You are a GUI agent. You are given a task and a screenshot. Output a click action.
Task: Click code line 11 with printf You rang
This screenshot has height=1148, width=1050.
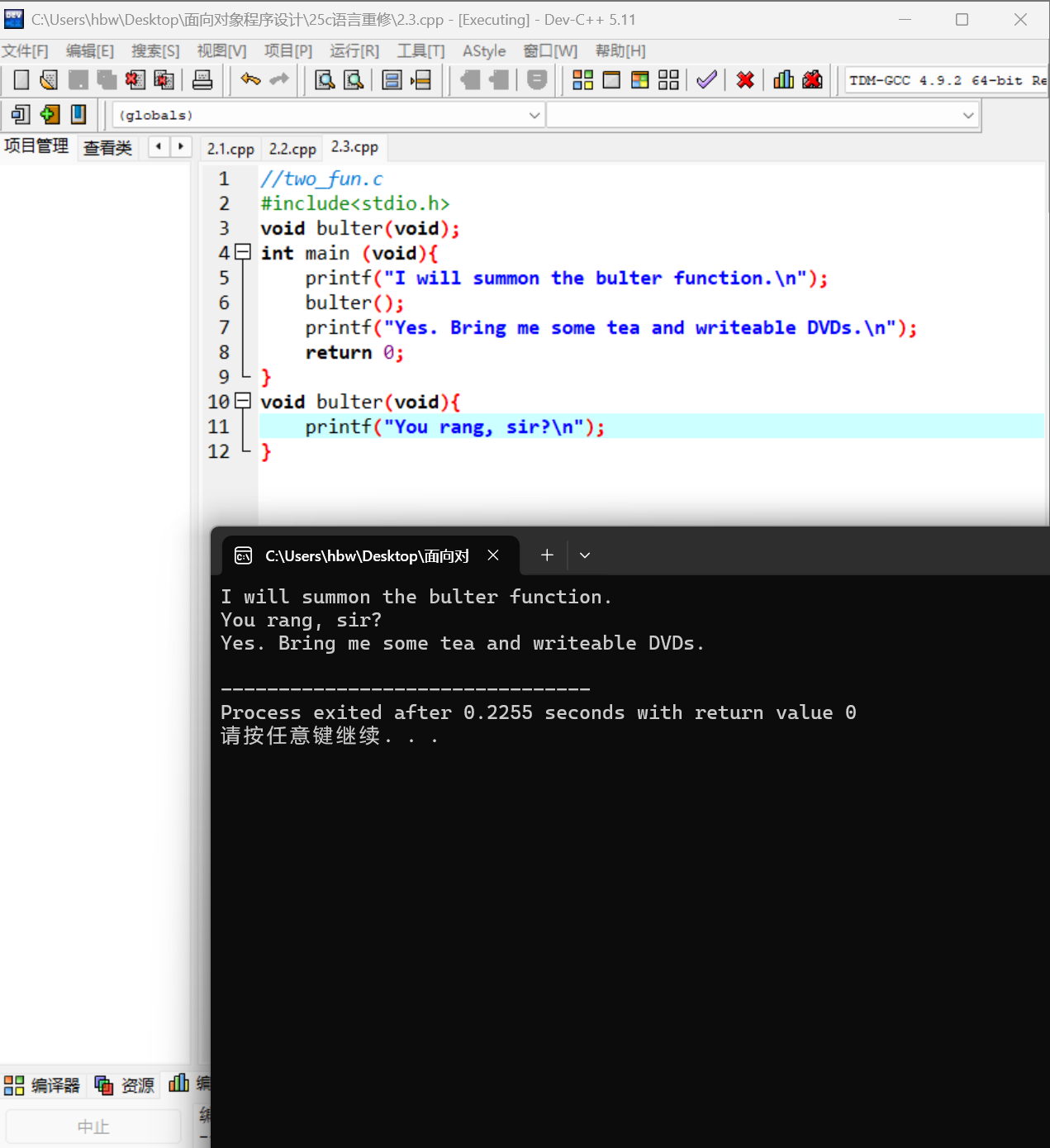[x=651, y=426]
